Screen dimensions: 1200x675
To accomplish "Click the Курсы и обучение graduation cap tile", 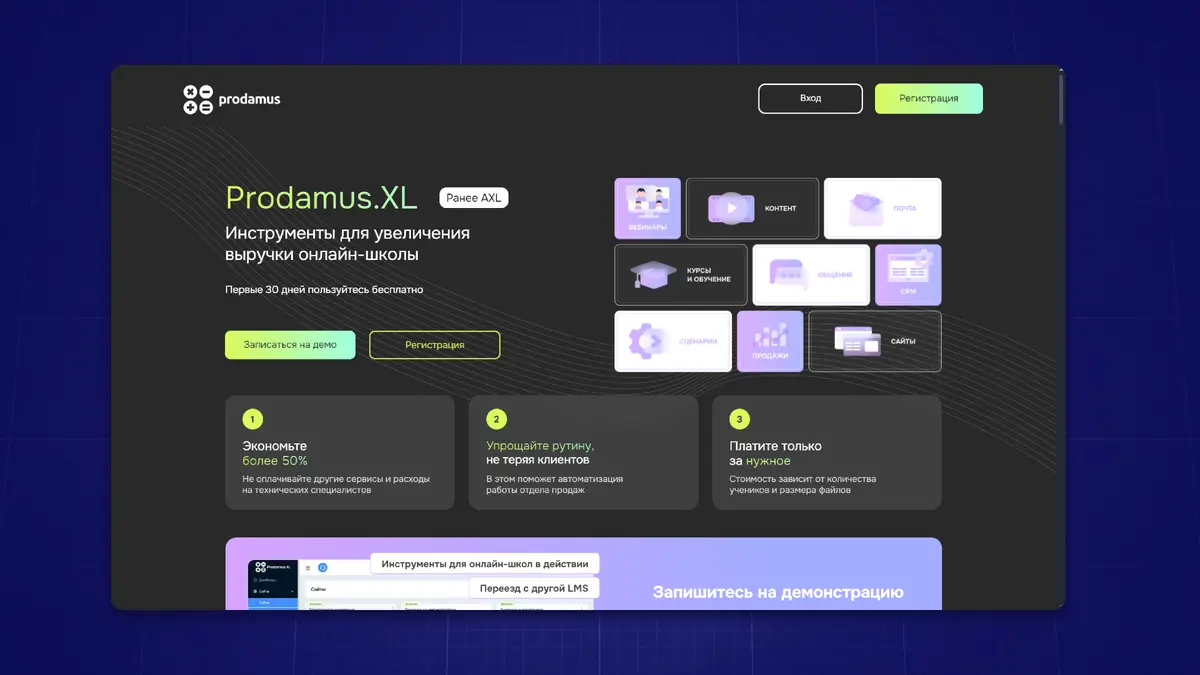I will click(x=680, y=274).
